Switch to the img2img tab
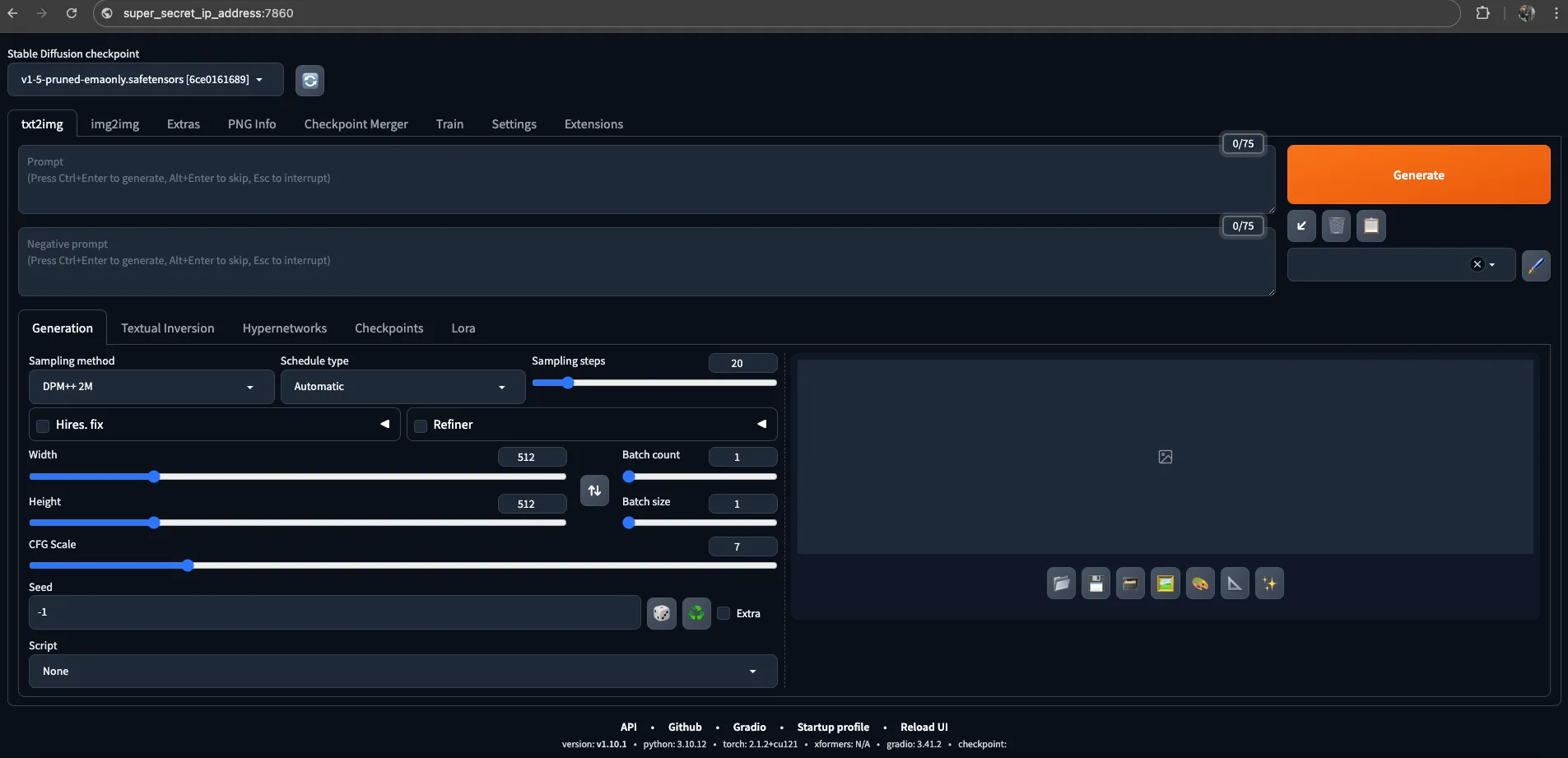Image resolution: width=1568 pixels, height=758 pixels. (x=114, y=123)
